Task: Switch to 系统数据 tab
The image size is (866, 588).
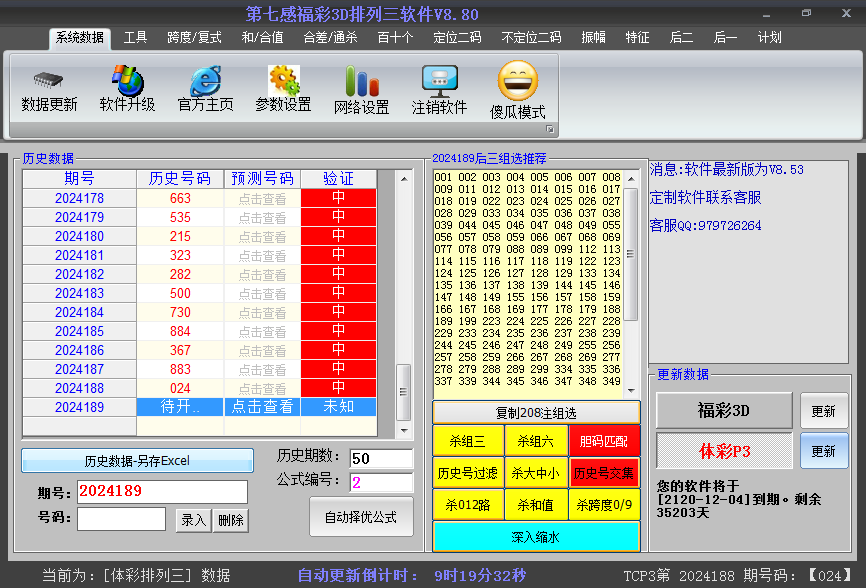Action: (80, 38)
